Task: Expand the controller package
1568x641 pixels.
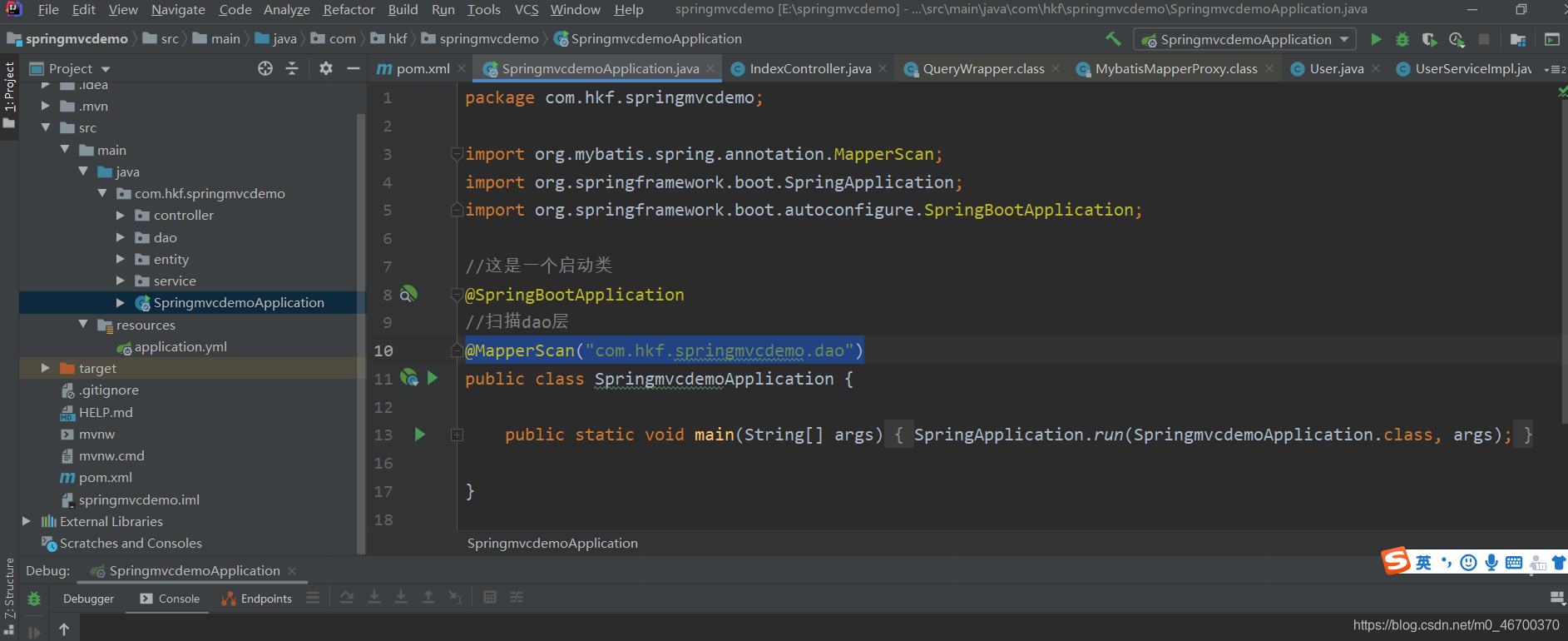Action: coord(121,215)
